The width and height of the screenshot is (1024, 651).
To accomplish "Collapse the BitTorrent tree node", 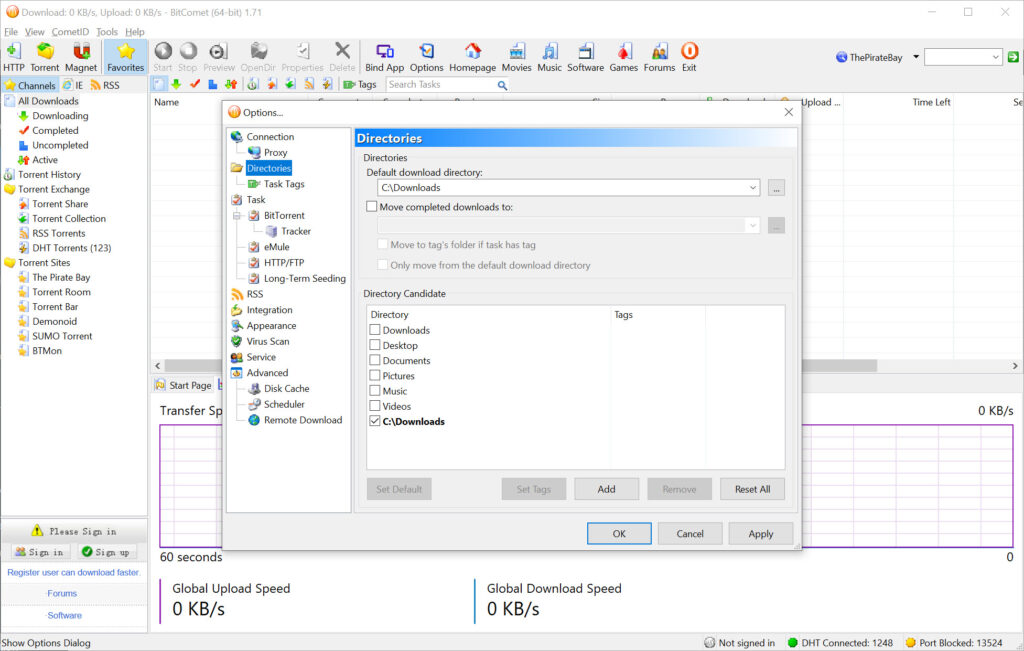I will click(238, 216).
